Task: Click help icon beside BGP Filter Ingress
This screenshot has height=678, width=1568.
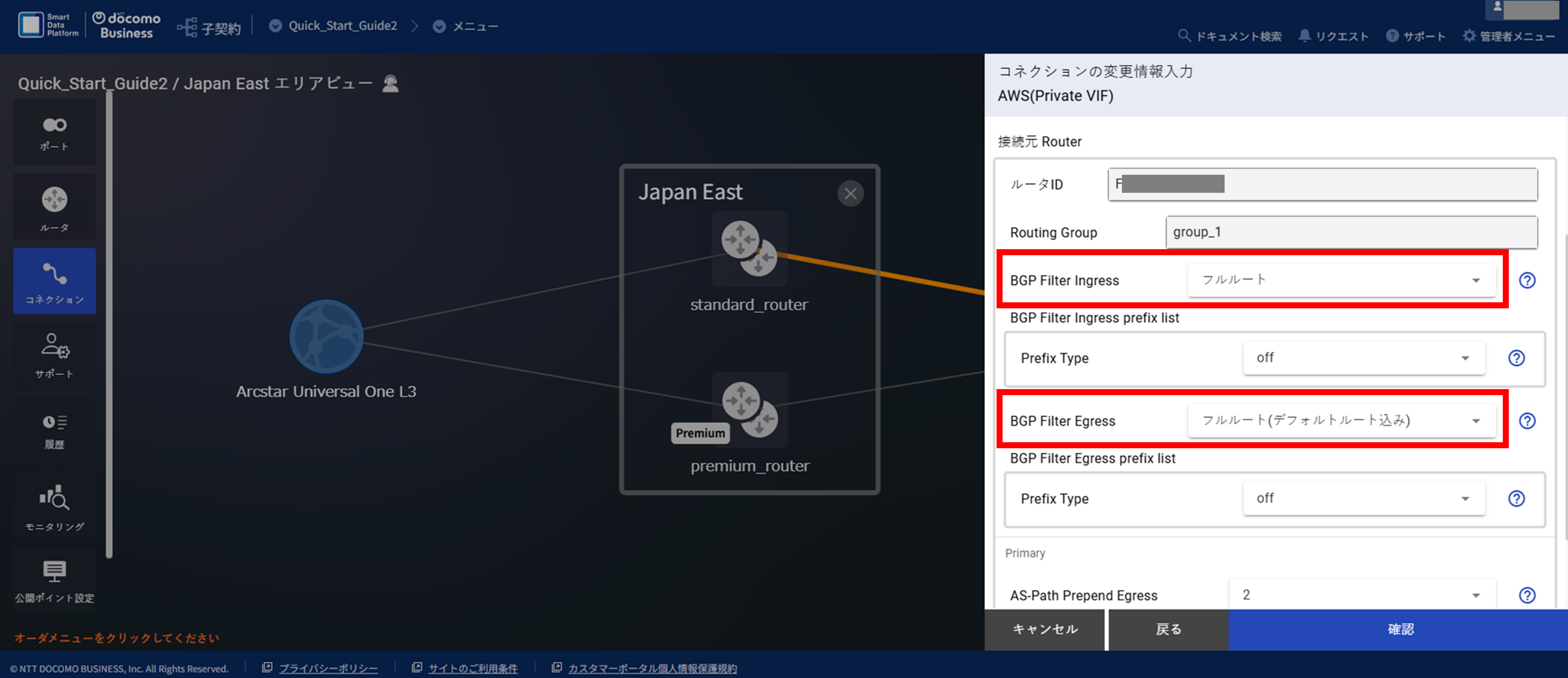Action: tap(1527, 280)
